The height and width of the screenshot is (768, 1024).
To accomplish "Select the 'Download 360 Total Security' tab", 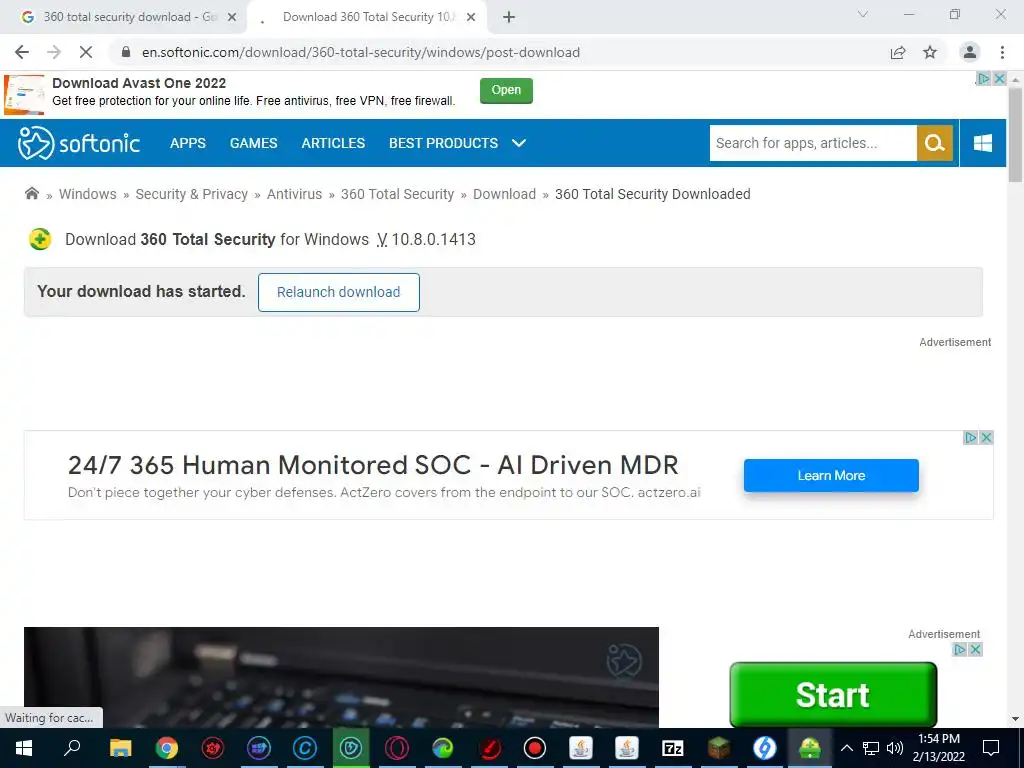I will click(x=366, y=17).
